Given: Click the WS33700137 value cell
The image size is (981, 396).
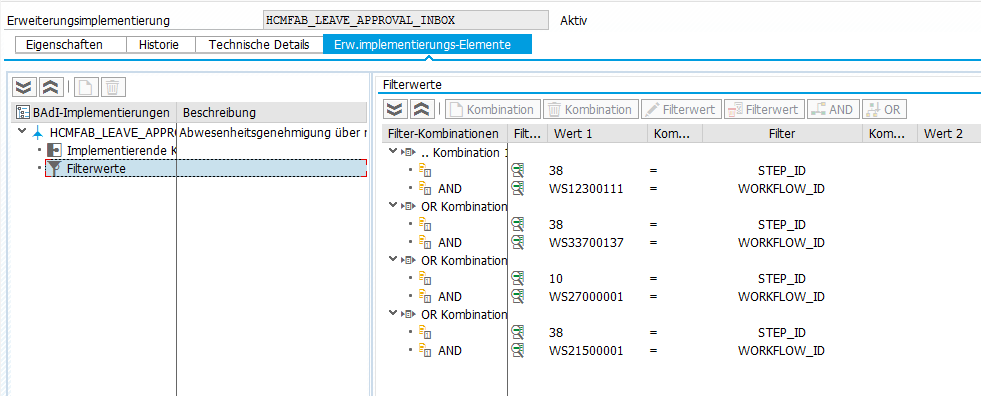Looking at the screenshot, I should [586, 243].
